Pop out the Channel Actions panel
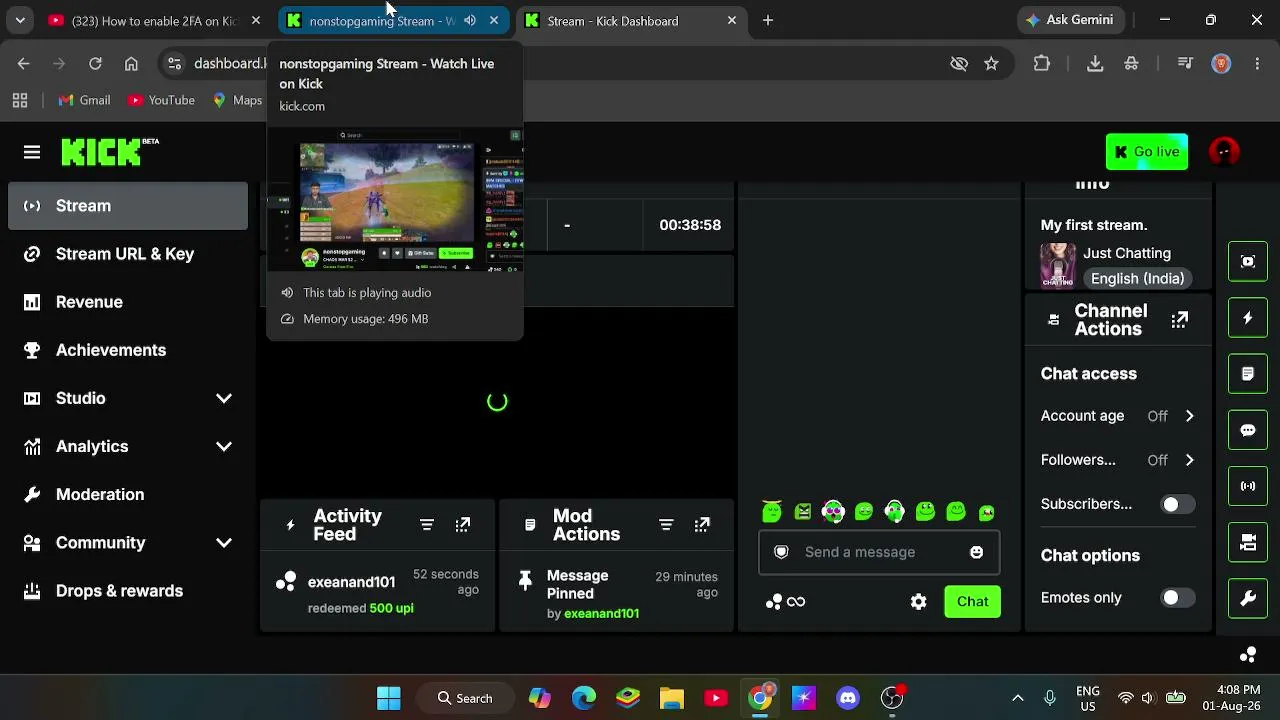This screenshot has height=720, width=1280. coord(1180,320)
